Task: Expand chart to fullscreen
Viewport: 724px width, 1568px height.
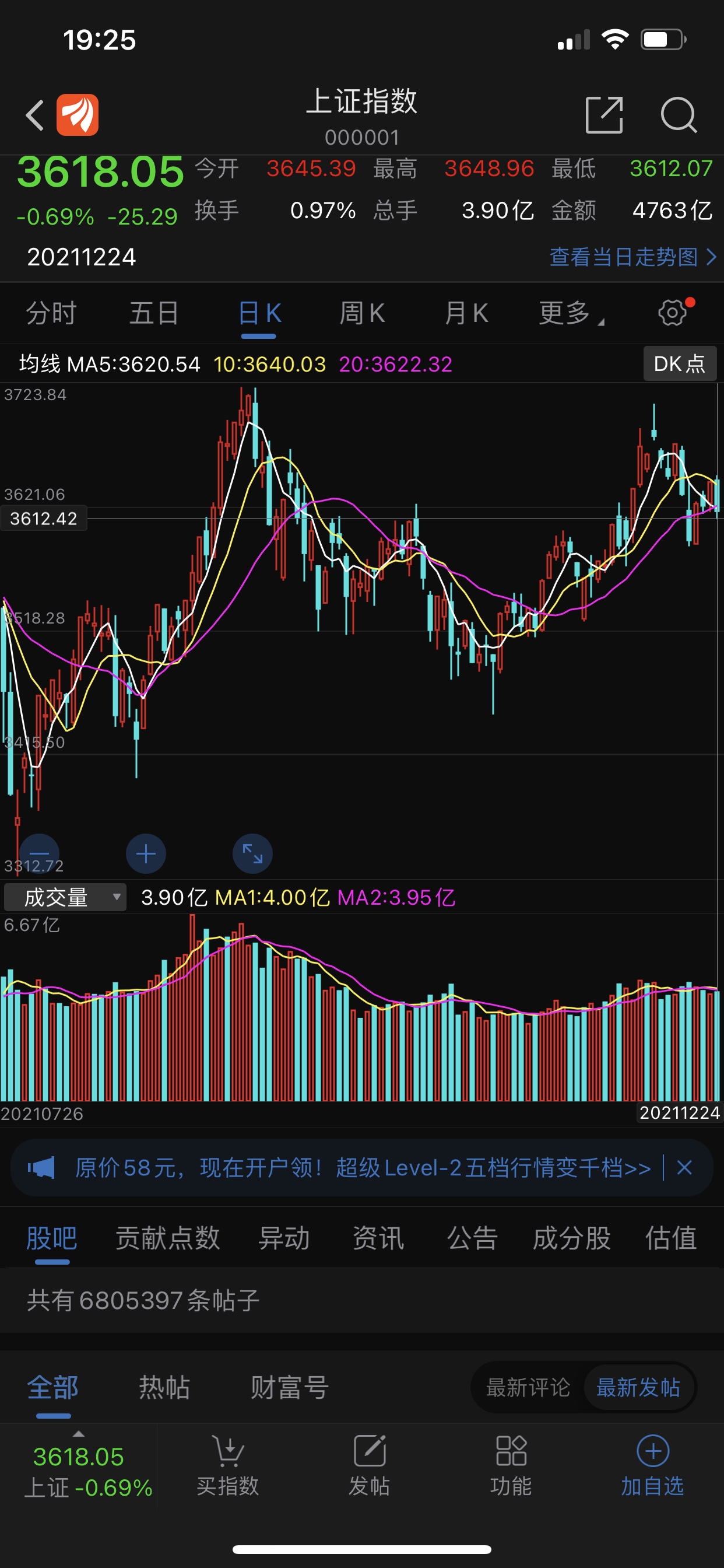Action: (x=252, y=853)
